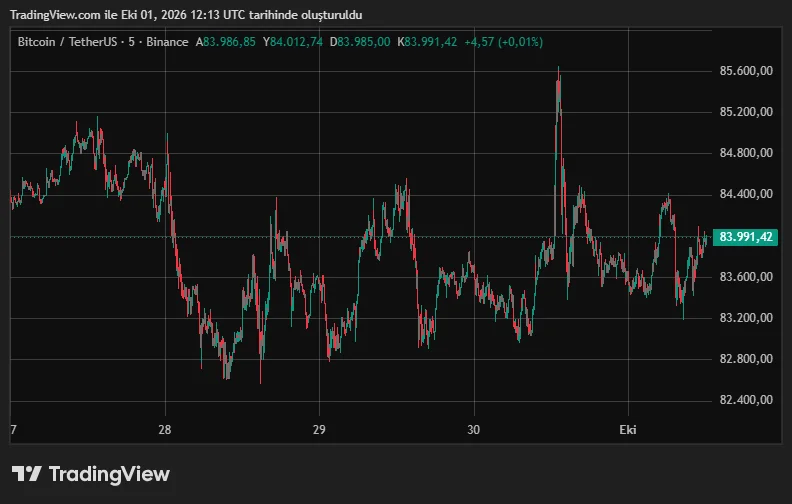Click the close value K83.991,42
The height and width of the screenshot is (504, 792).
(x=427, y=42)
